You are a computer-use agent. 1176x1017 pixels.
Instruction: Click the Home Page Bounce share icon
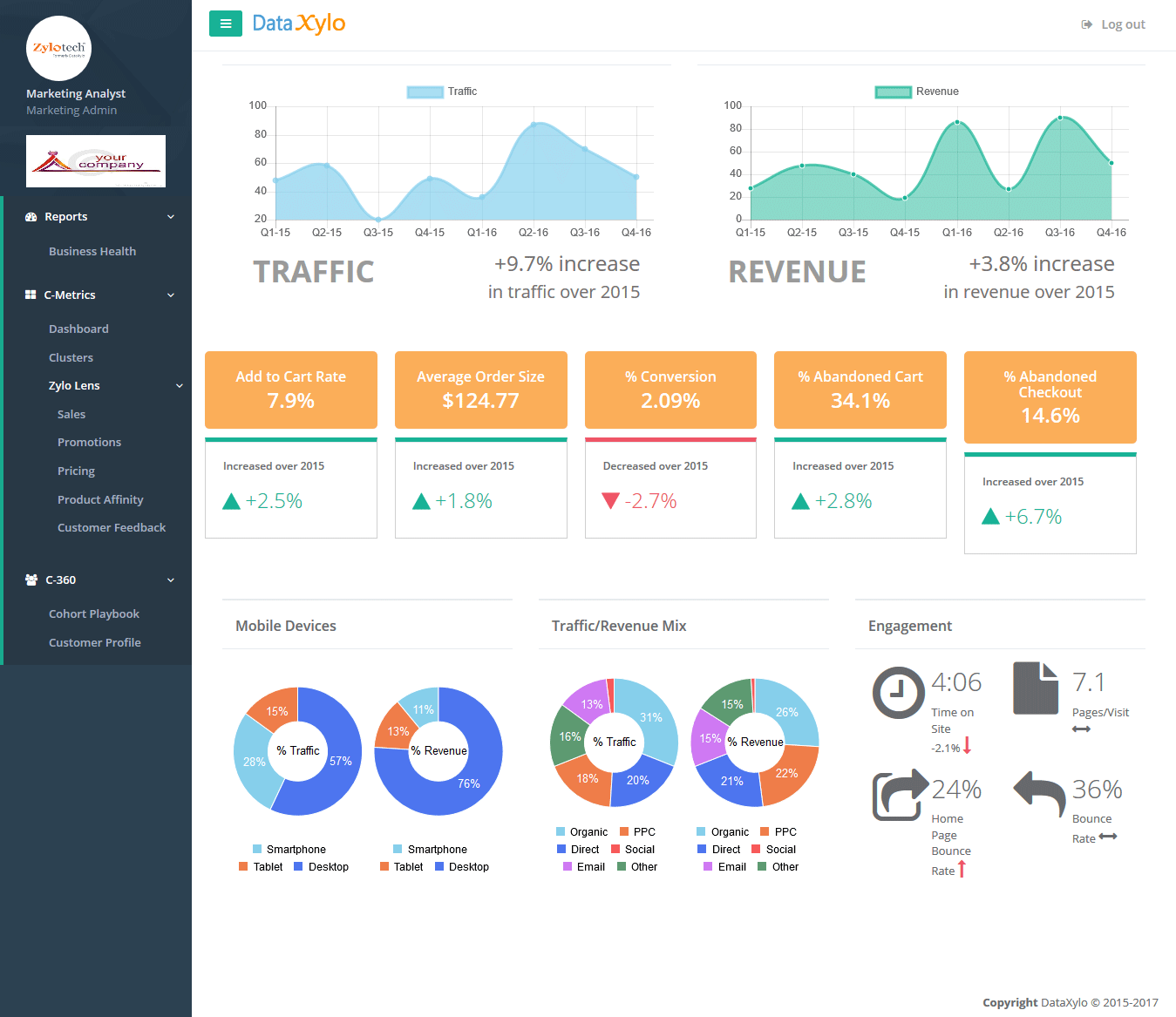coord(901,794)
